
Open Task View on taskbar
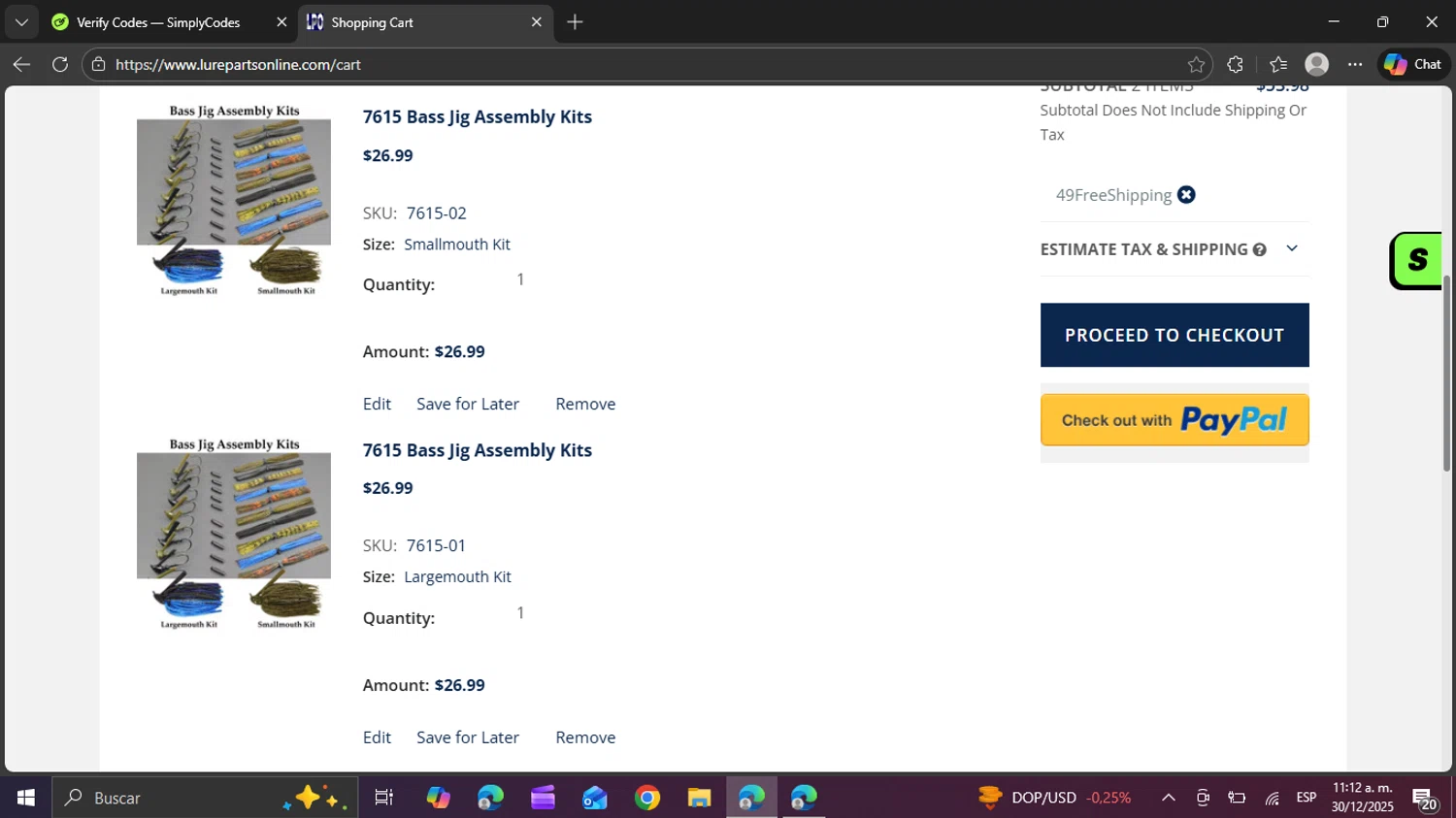(383, 798)
